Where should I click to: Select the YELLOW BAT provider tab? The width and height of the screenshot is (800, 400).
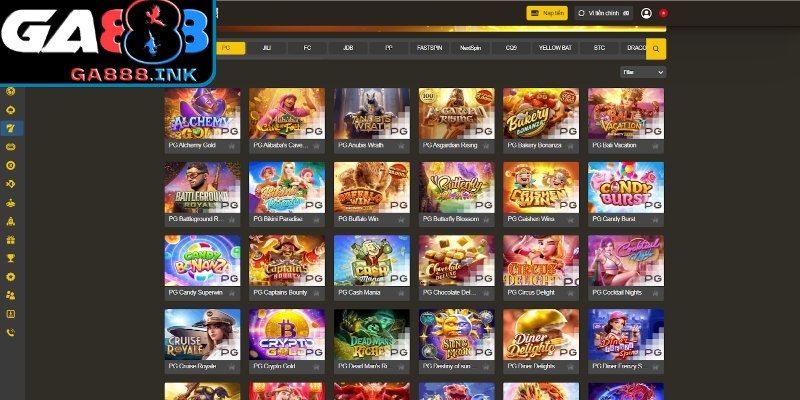click(555, 48)
